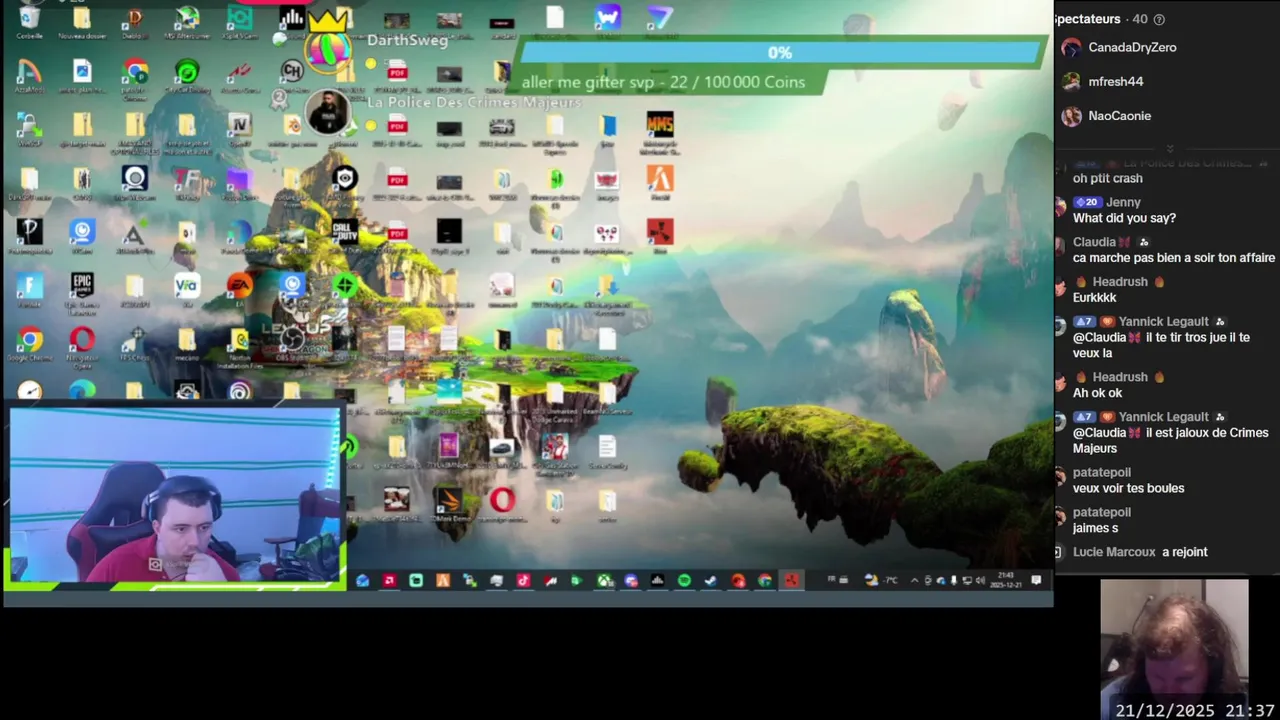Open viewer CanadaDryZero profile
1280x720 pixels.
[x=1119, y=47]
